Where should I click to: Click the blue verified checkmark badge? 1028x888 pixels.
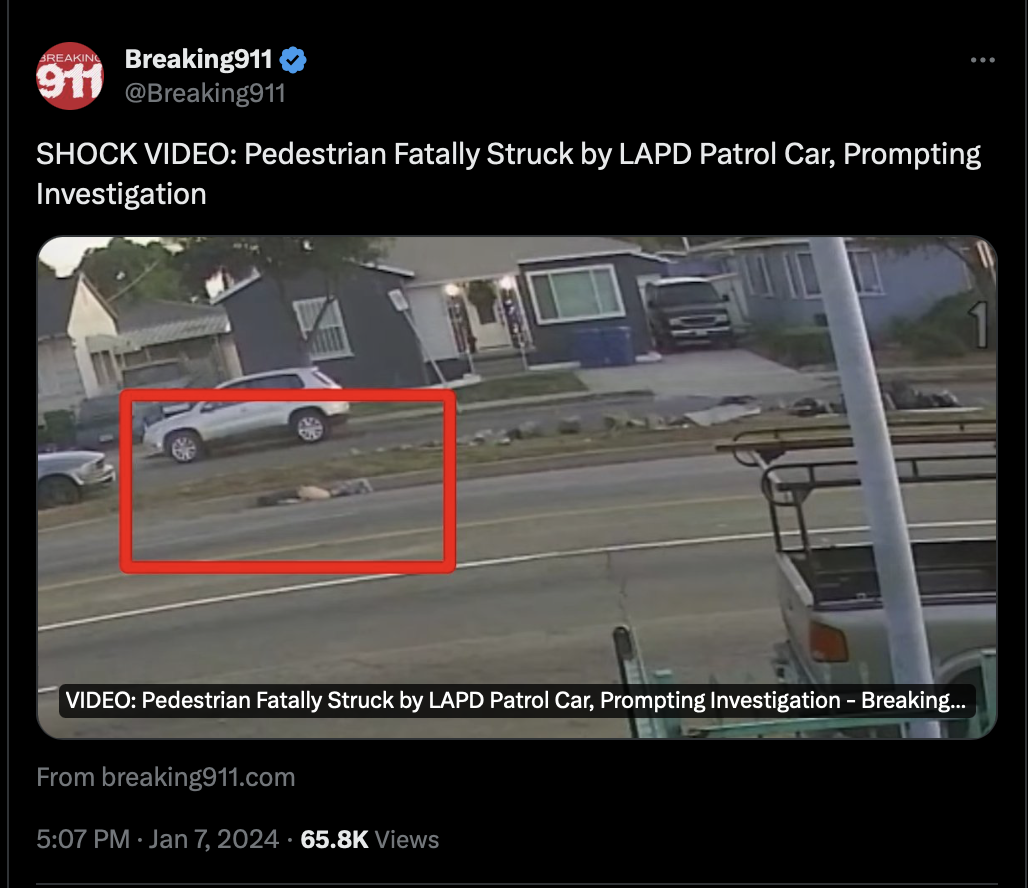(x=292, y=60)
